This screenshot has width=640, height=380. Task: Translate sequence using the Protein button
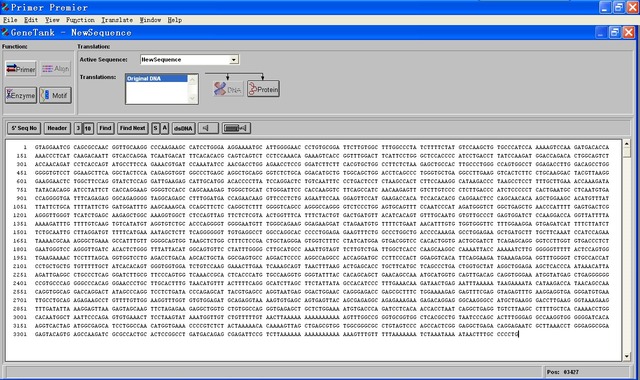[263, 89]
